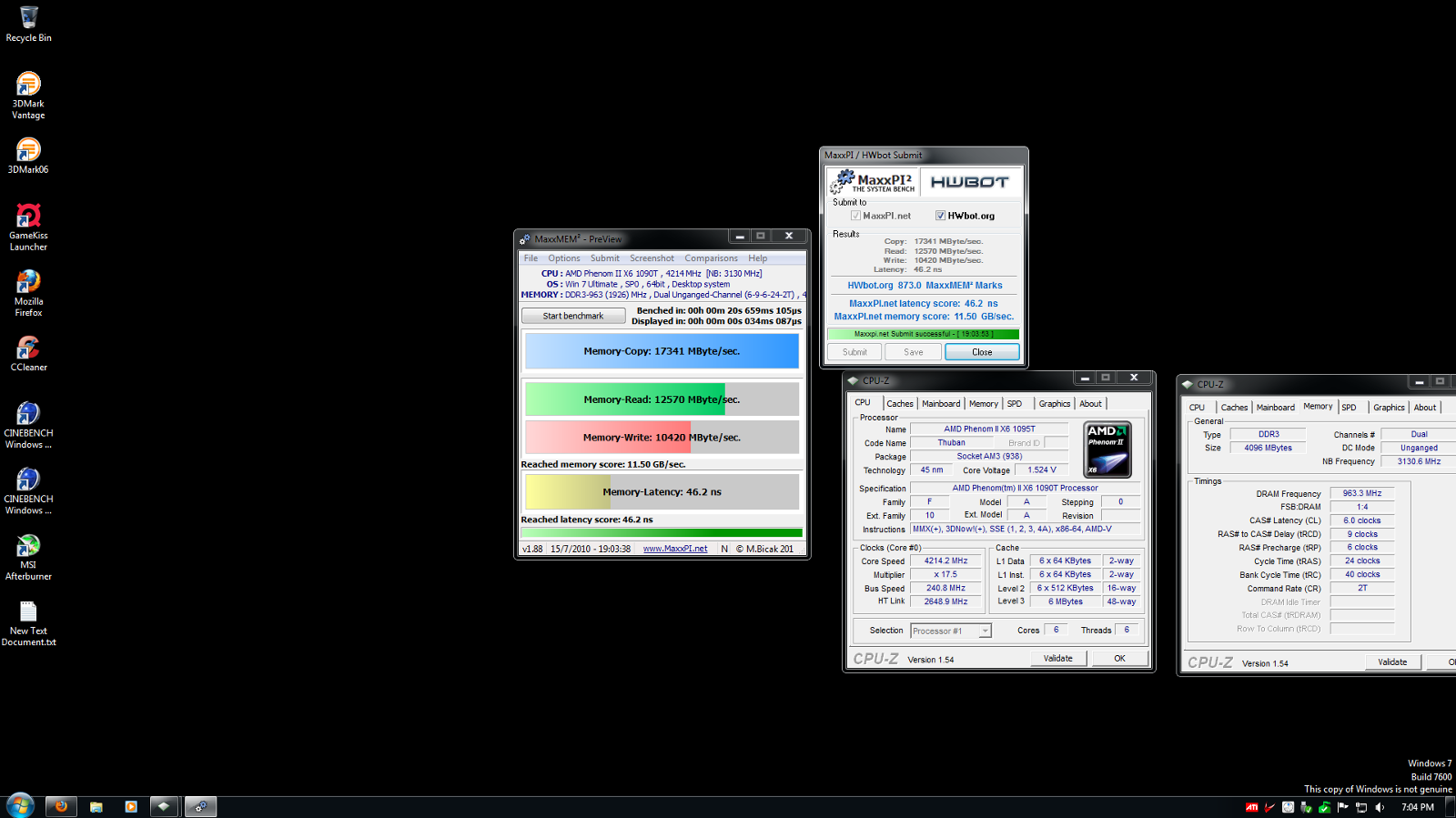Open first CINEBENCH Windows shortcut below CCleaner
The image size is (1456, 818).
tap(28, 425)
